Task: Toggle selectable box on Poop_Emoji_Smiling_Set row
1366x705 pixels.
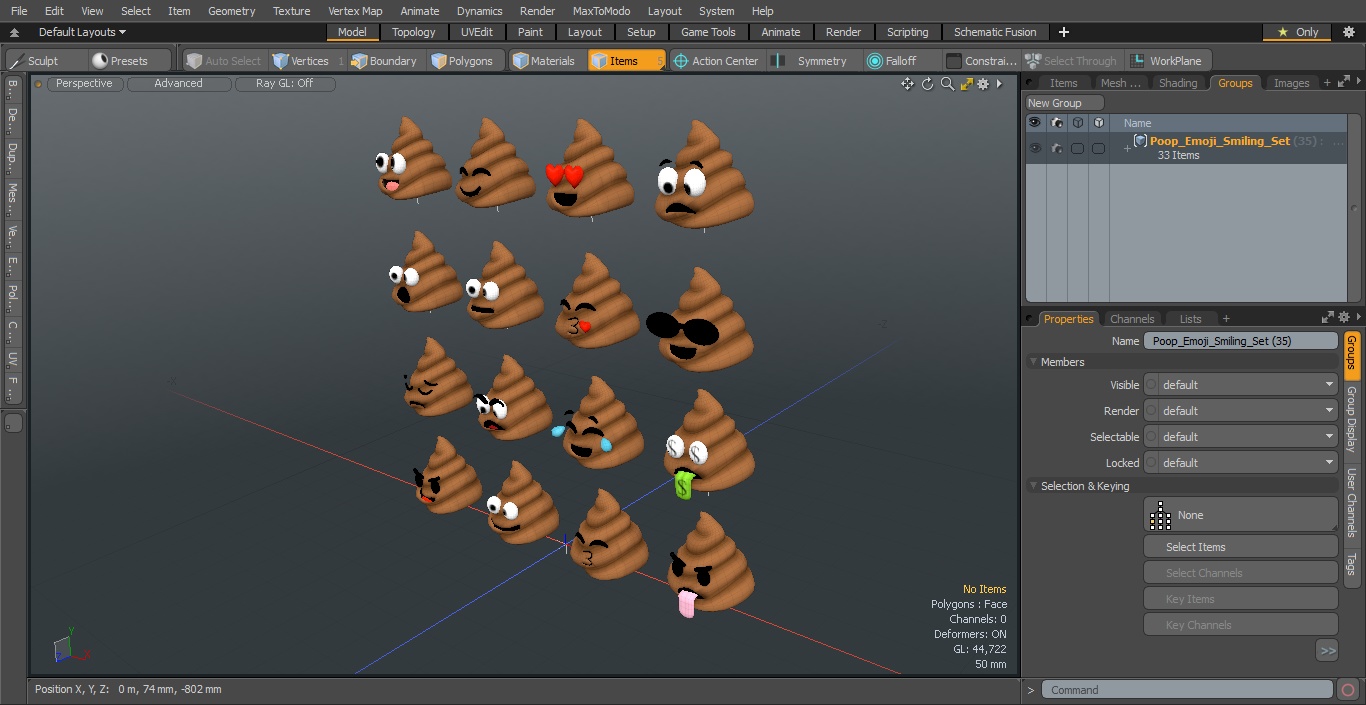Action: tap(1077, 148)
